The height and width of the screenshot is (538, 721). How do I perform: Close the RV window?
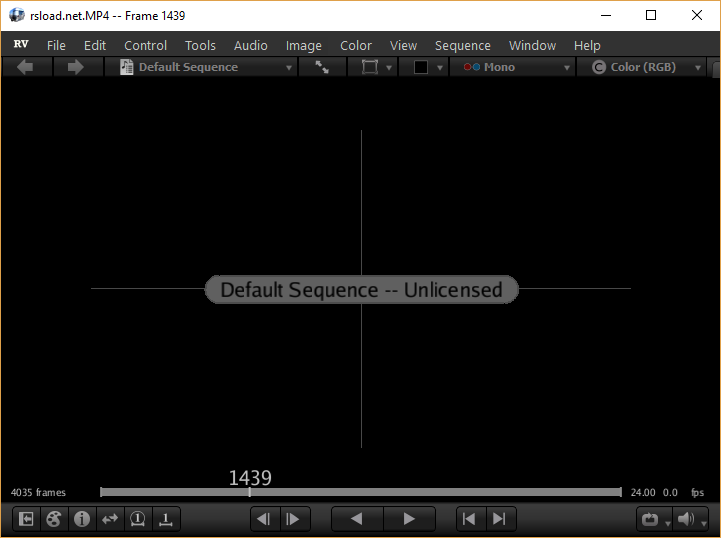point(697,15)
